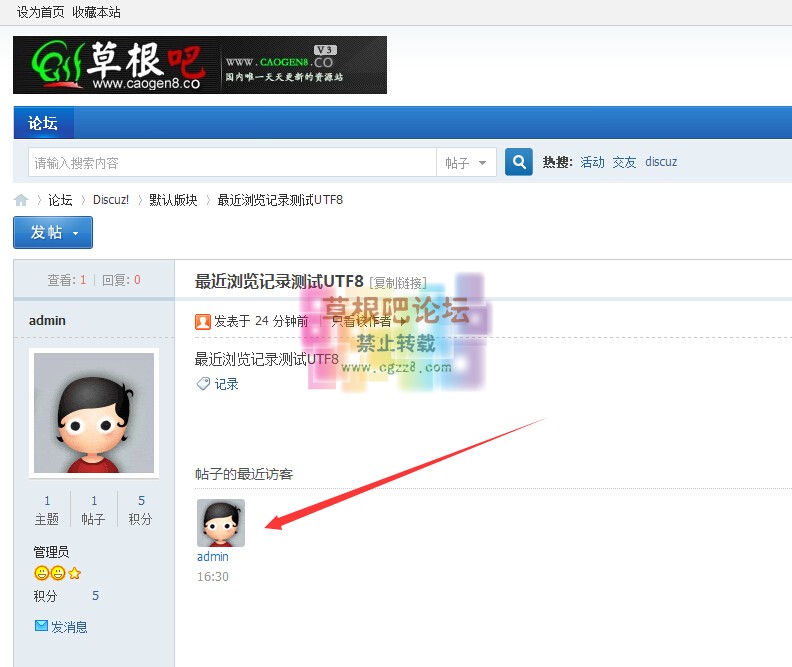Go to 论坛 in breadcrumb
The height and width of the screenshot is (667, 792).
pos(61,200)
